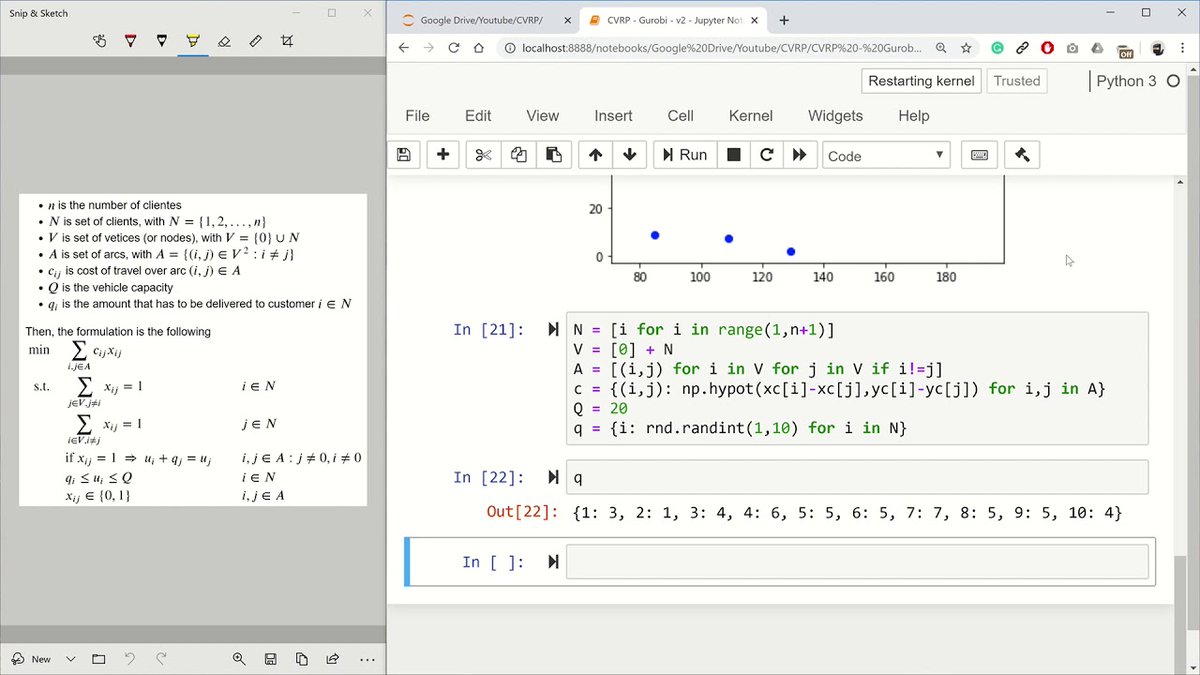Open the Grammarly extension icon
The image size is (1200, 675).
[997, 48]
